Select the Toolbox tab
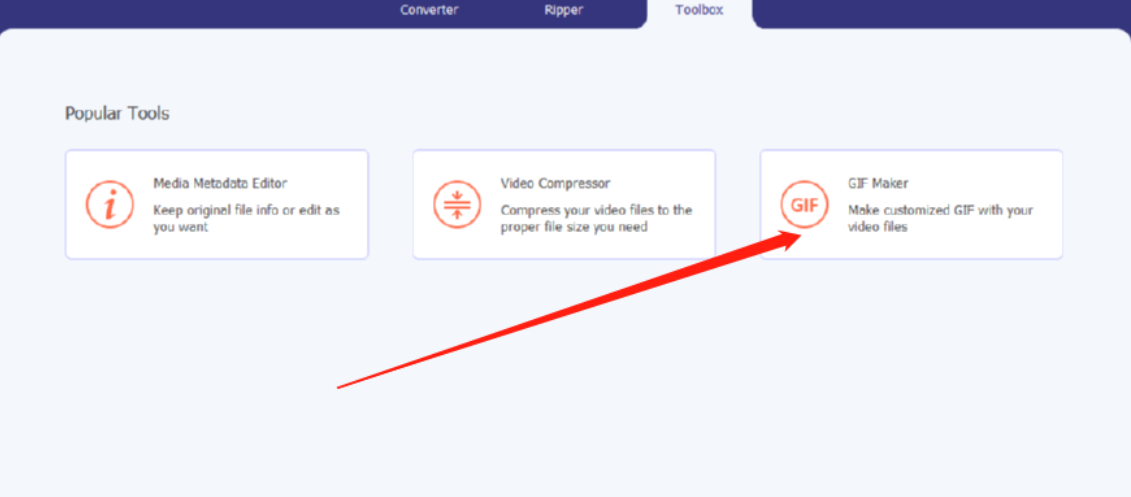1131x497 pixels. [699, 10]
